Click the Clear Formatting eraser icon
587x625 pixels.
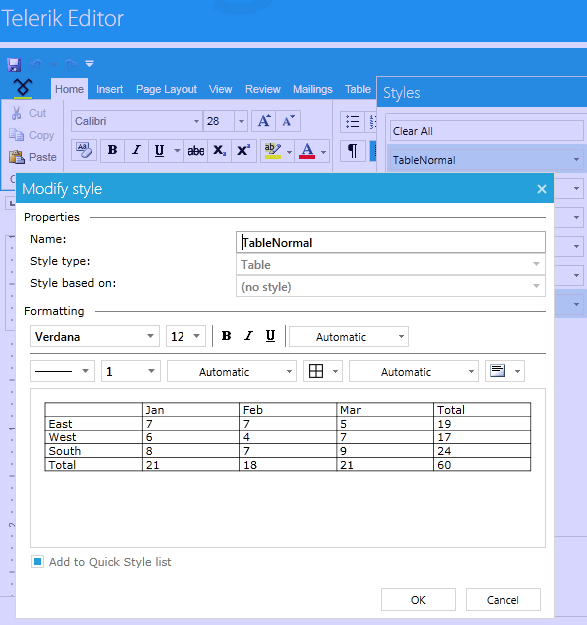pos(84,150)
